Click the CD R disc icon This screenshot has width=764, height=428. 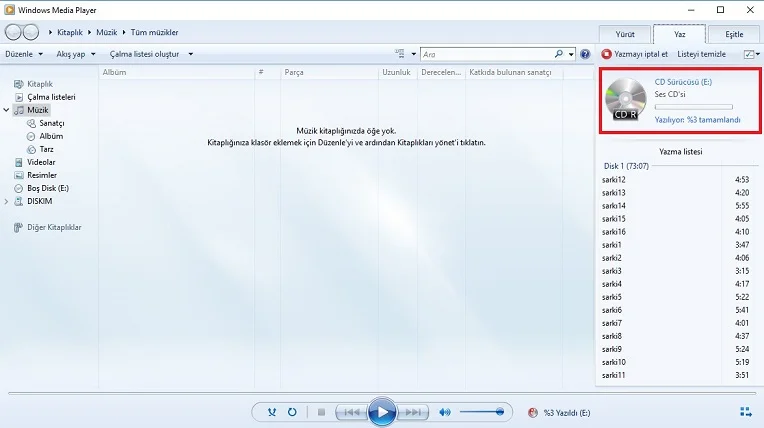(626, 99)
